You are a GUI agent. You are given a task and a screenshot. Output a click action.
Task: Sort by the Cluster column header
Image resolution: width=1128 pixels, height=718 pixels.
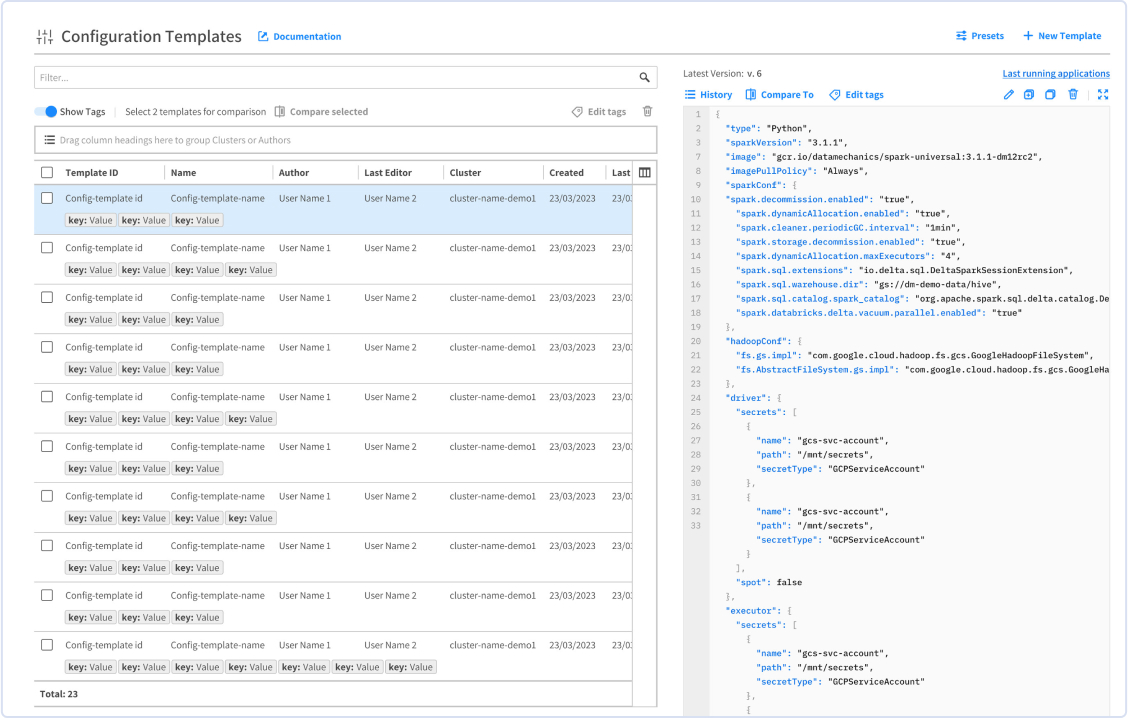[x=465, y=173]
